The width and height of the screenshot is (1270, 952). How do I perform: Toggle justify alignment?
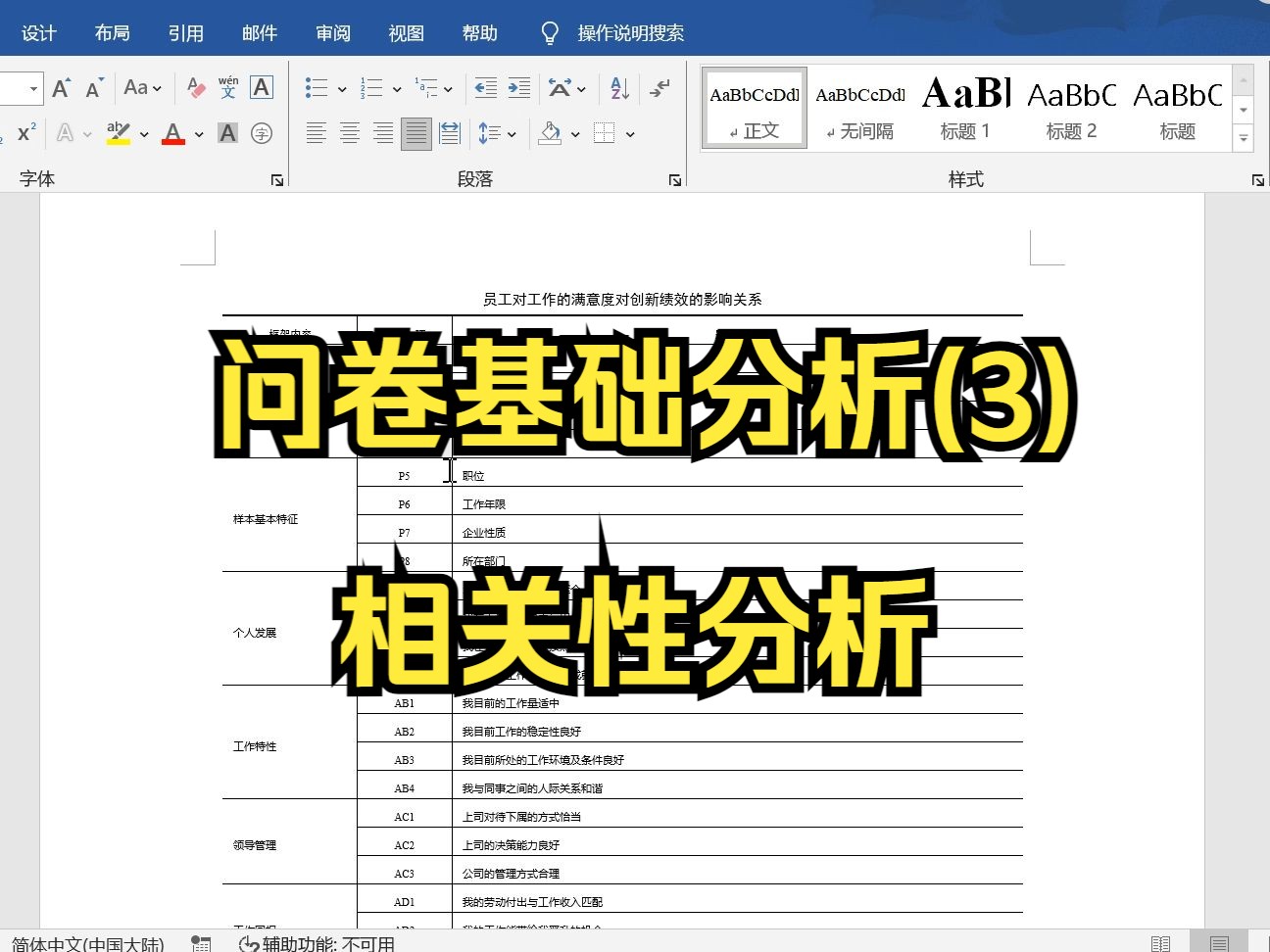pos(416,133)
